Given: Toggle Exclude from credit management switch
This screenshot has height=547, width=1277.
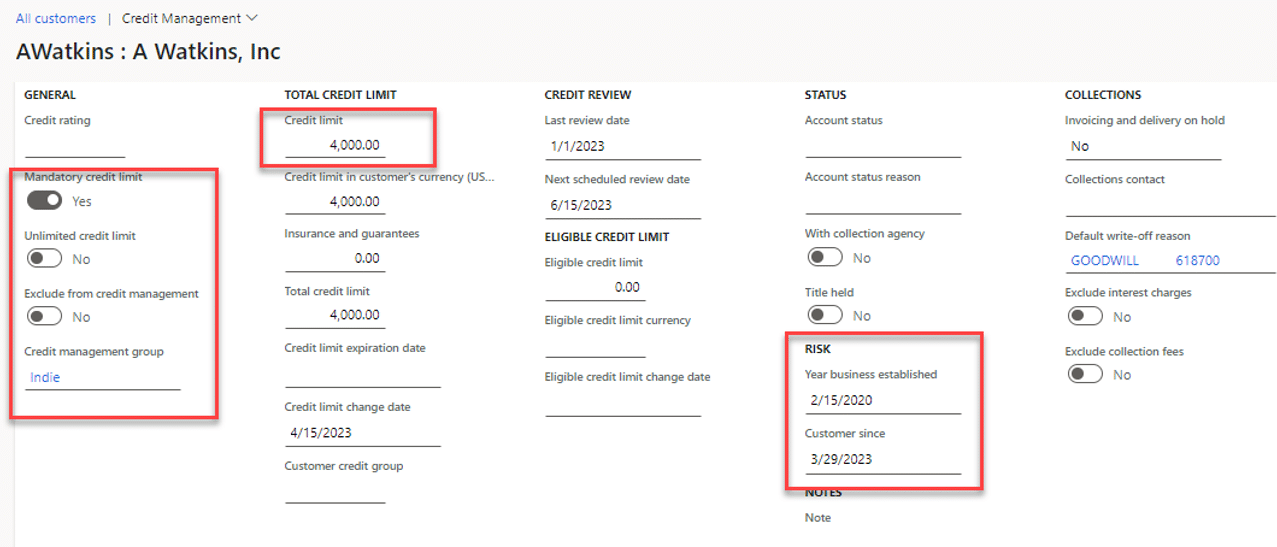Looking at the screenshot, I should 44,317.
